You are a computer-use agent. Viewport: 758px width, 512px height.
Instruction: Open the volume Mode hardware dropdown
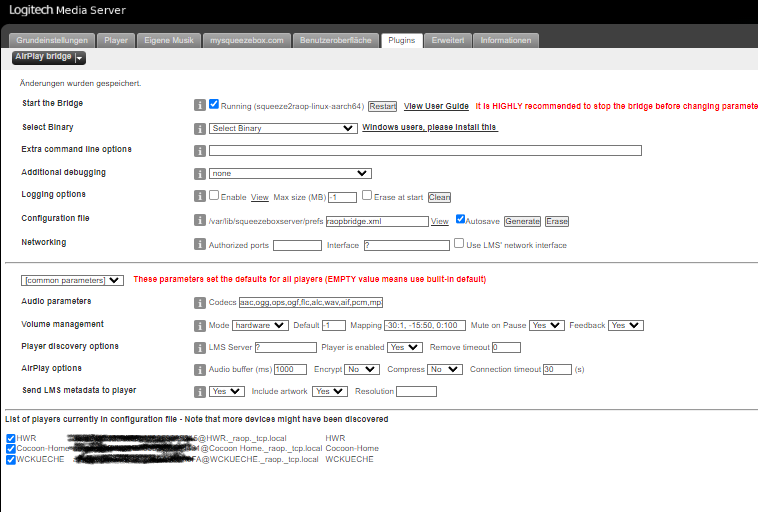pos(261,325)
